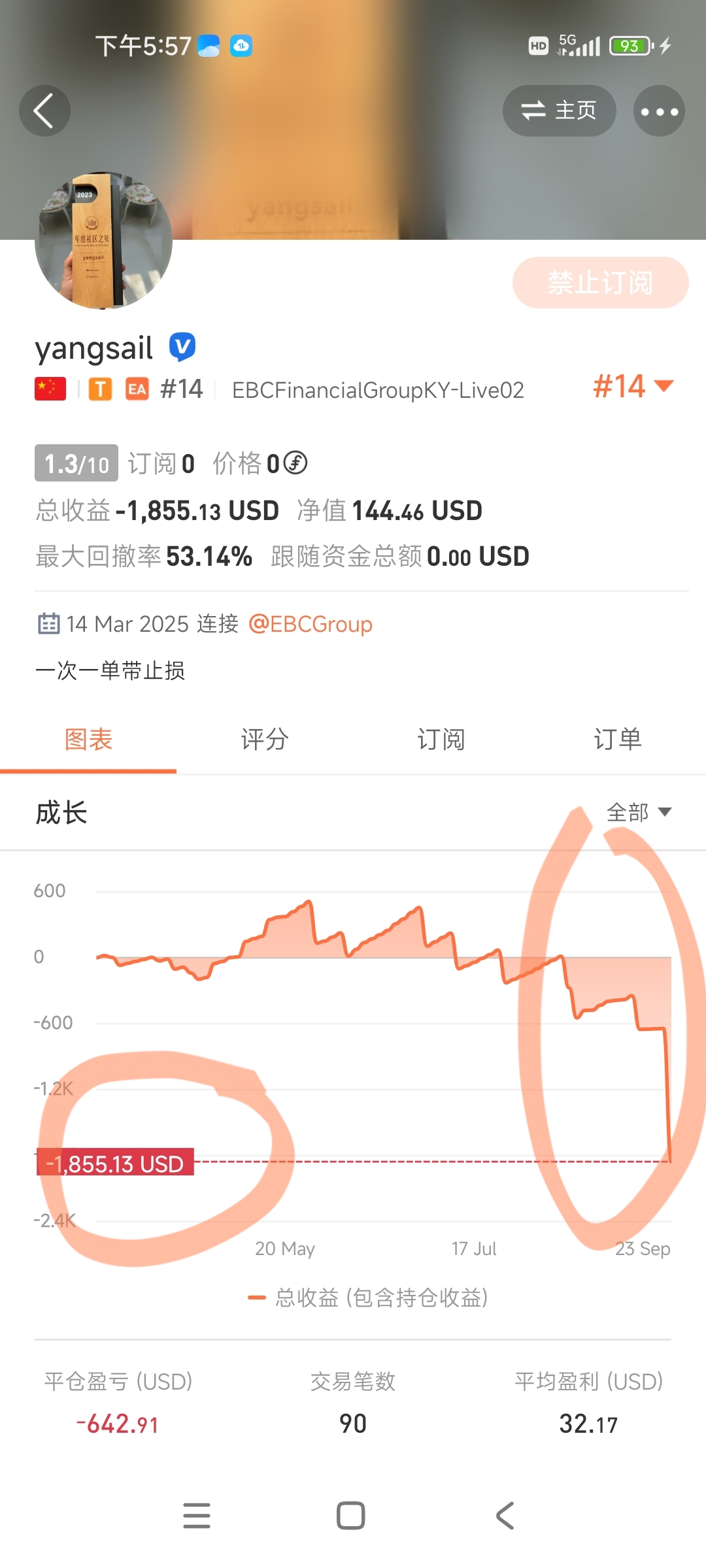Tap the calendar icon beside connection date
The height and width of the screenshot is (1568, 706).
pos(48,624)
